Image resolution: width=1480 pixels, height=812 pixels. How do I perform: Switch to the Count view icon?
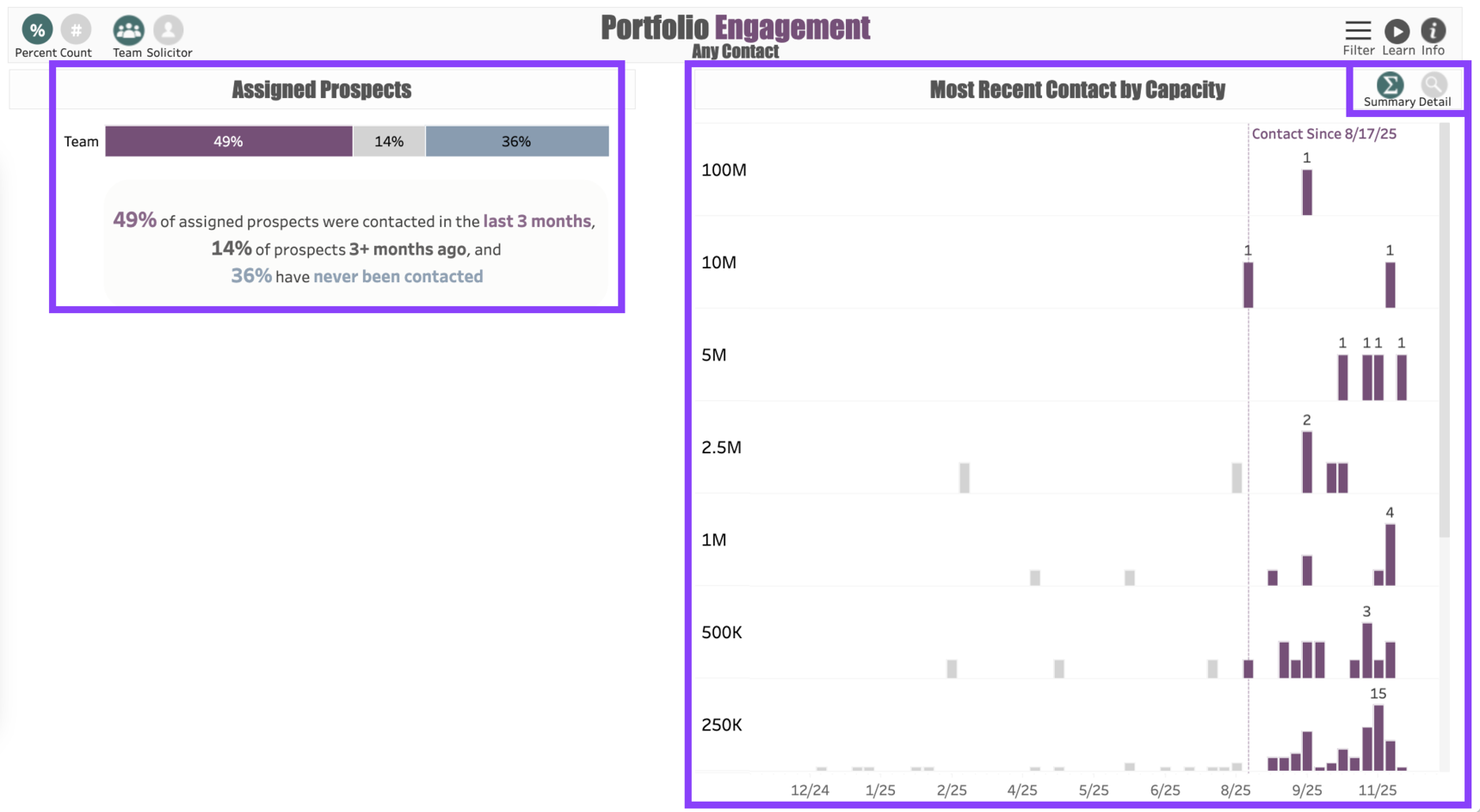[x=76, y=30]
